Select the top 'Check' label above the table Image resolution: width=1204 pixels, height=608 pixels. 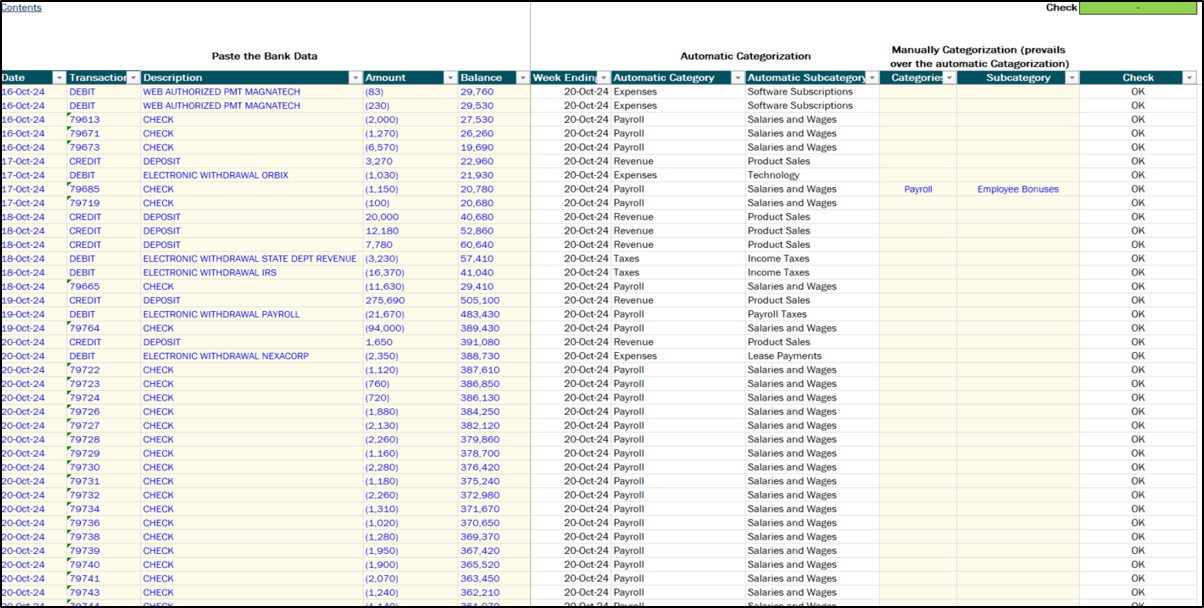point(1062,8)
